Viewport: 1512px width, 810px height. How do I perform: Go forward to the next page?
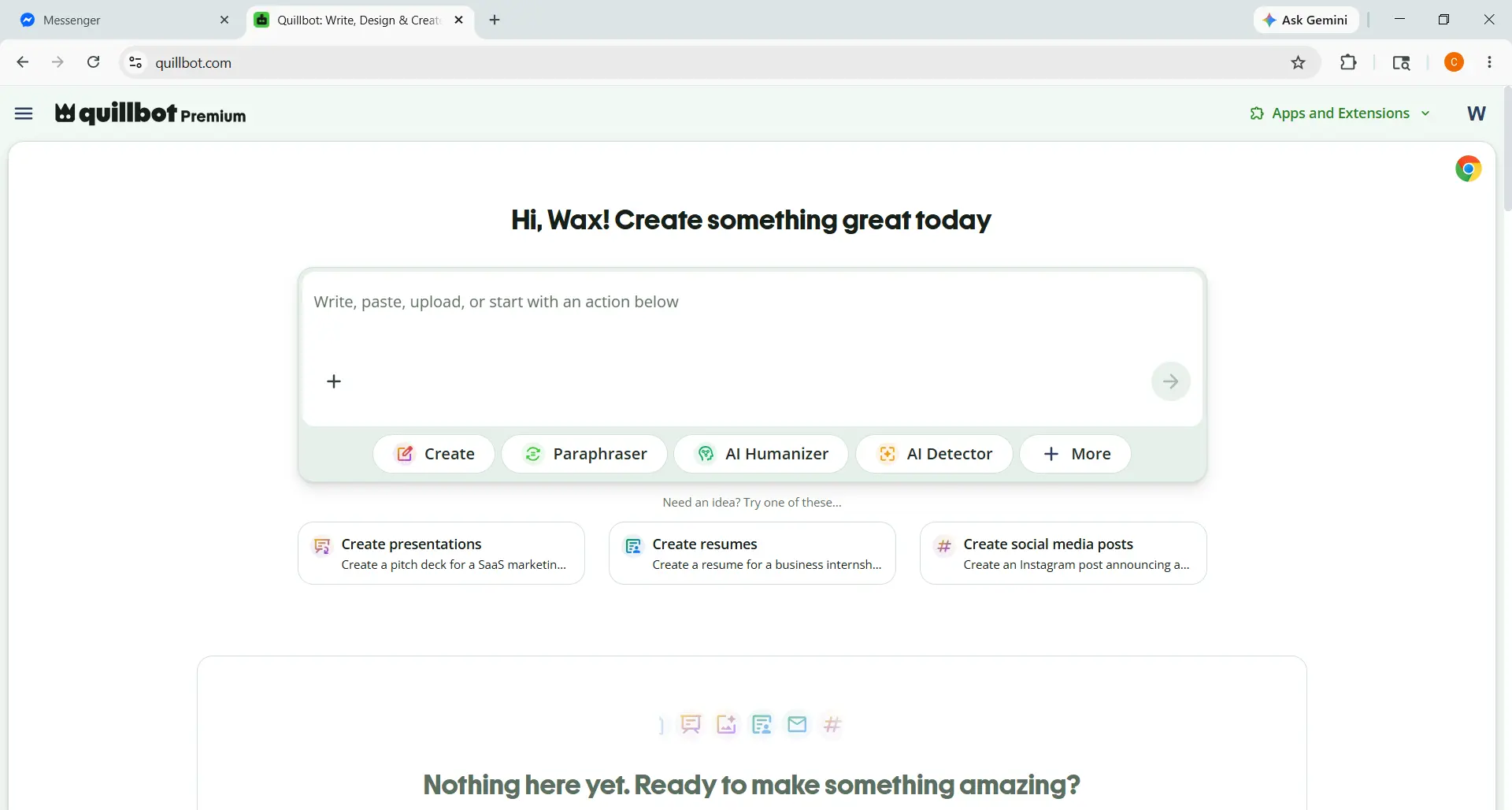click(57, 62)
